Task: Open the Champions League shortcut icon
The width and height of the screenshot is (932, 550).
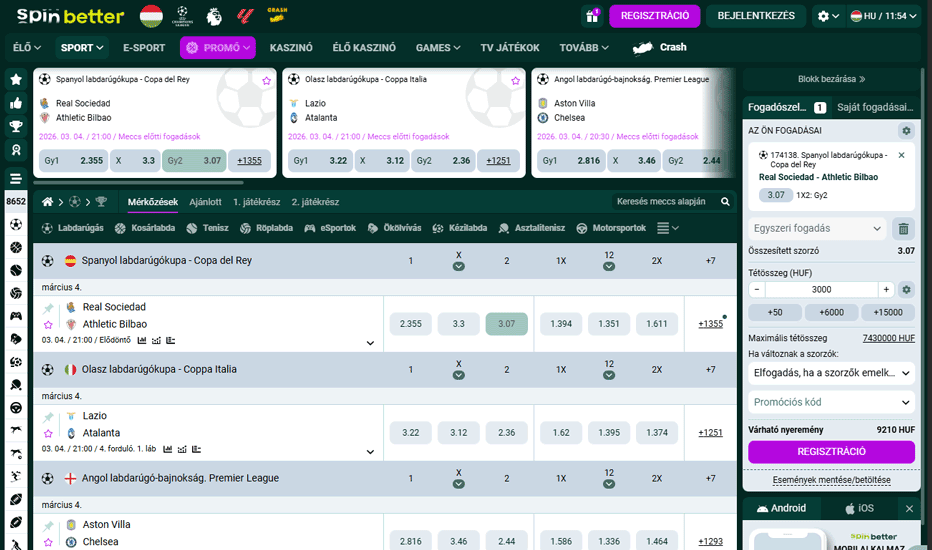Action: pos(182,16)
